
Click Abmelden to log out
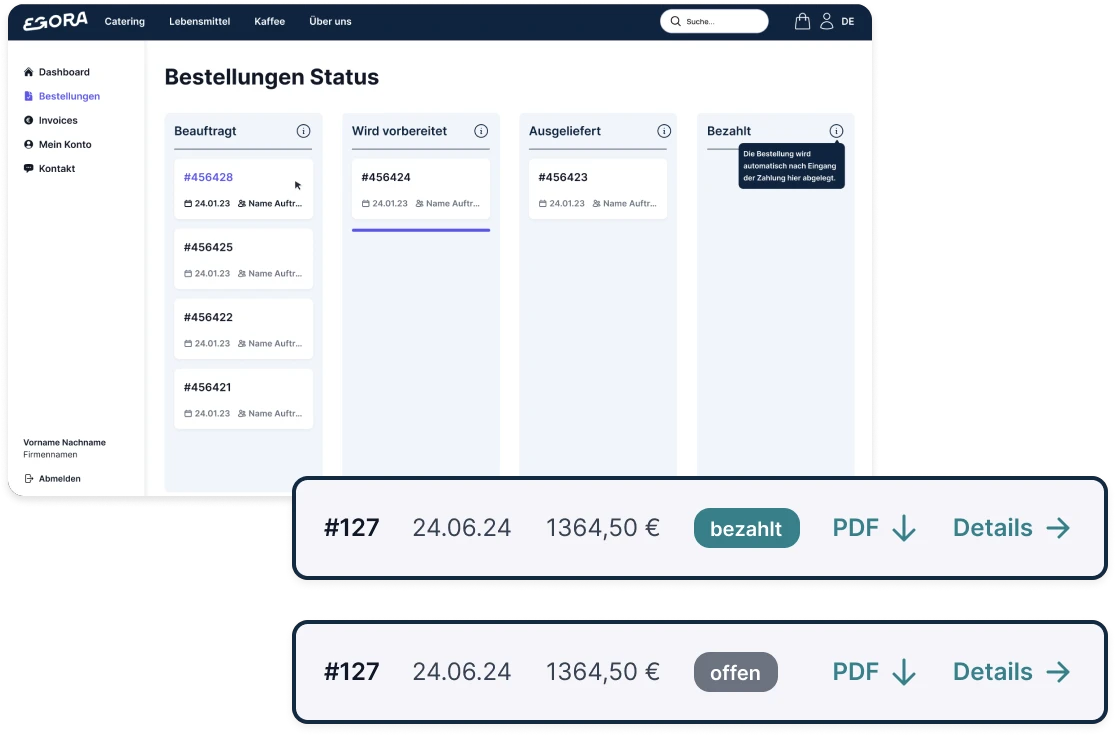[x=59, y=479]
